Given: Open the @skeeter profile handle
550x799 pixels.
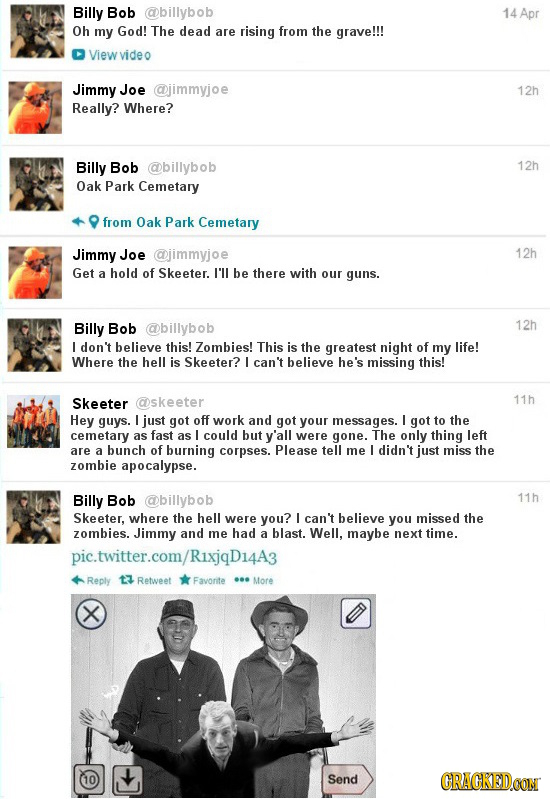Looking at the screenshot, I should (x=170, y=403).
